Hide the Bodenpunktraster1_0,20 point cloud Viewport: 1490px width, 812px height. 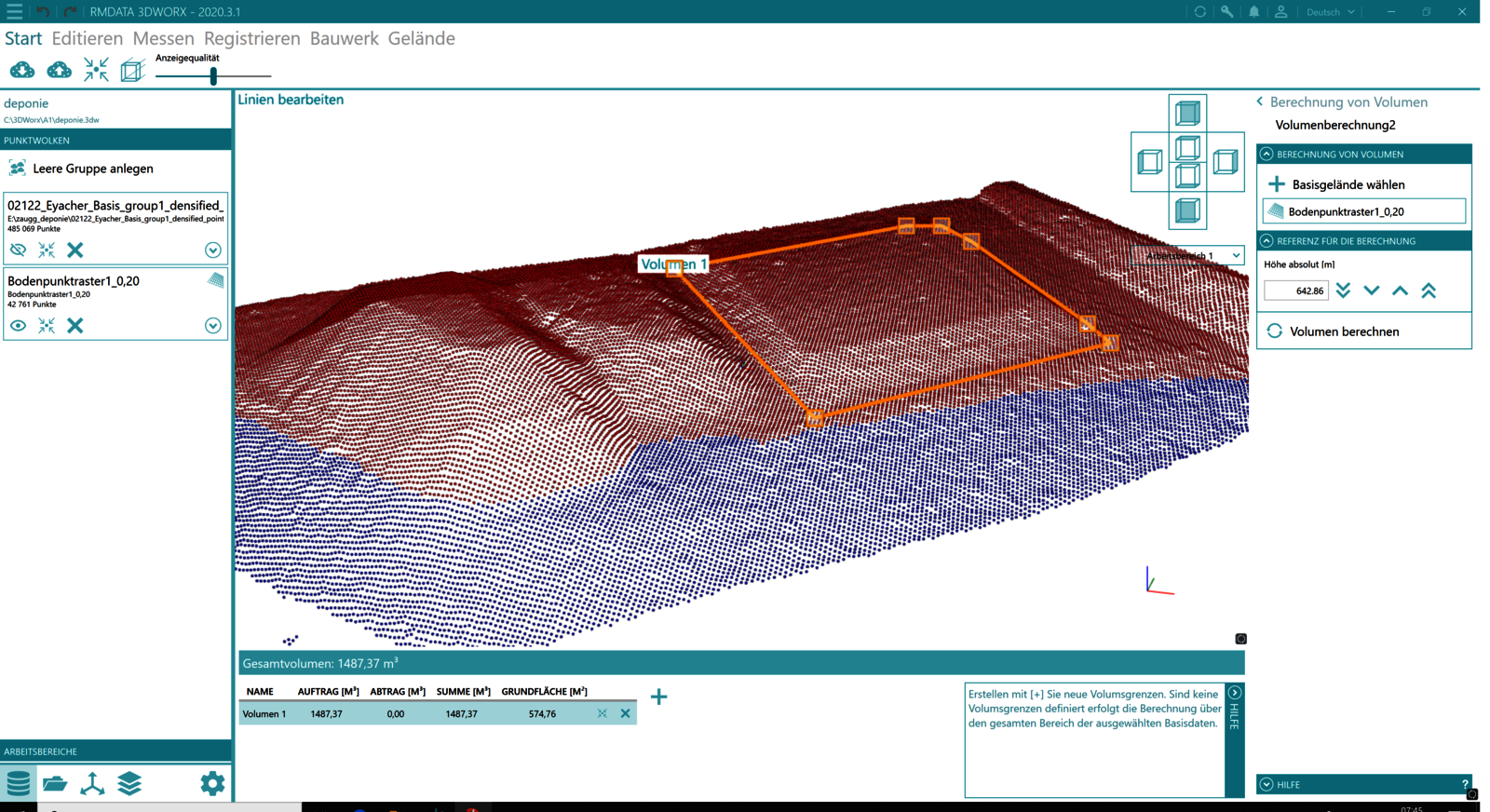(18, 325)
